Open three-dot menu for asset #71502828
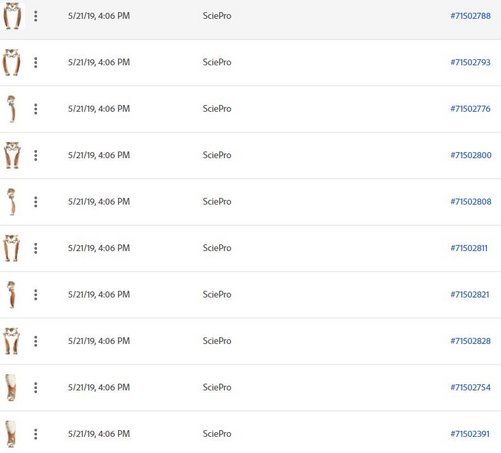501x453 pixels. coord(36,341)
